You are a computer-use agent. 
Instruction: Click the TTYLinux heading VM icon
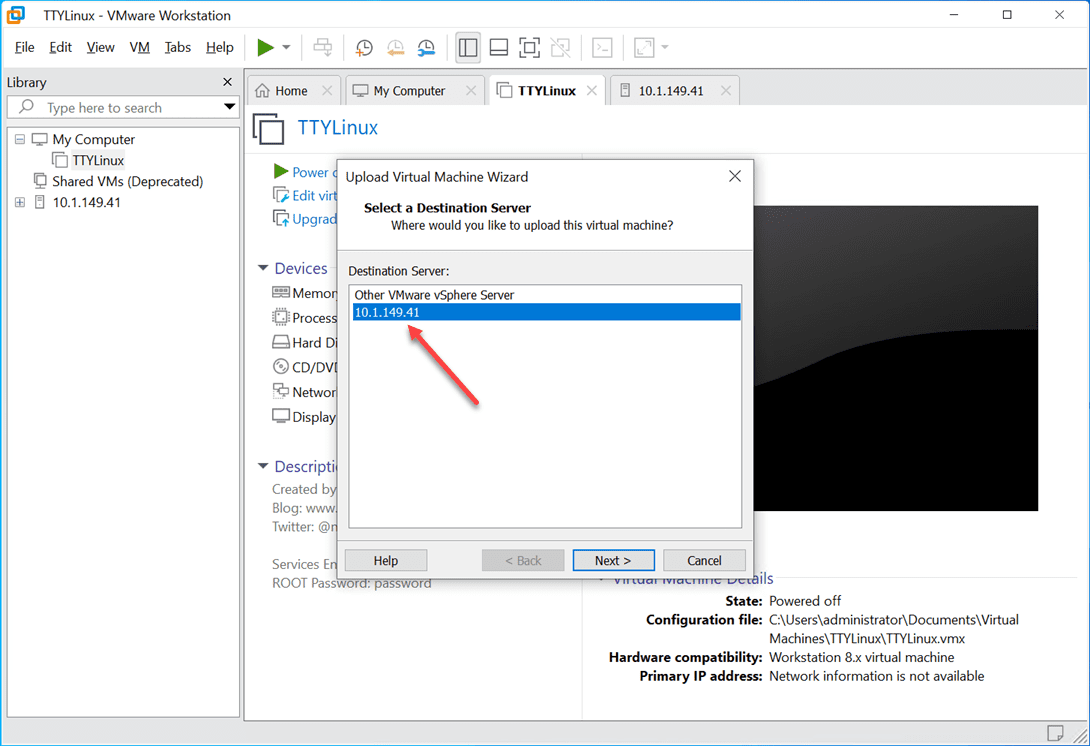268,129
